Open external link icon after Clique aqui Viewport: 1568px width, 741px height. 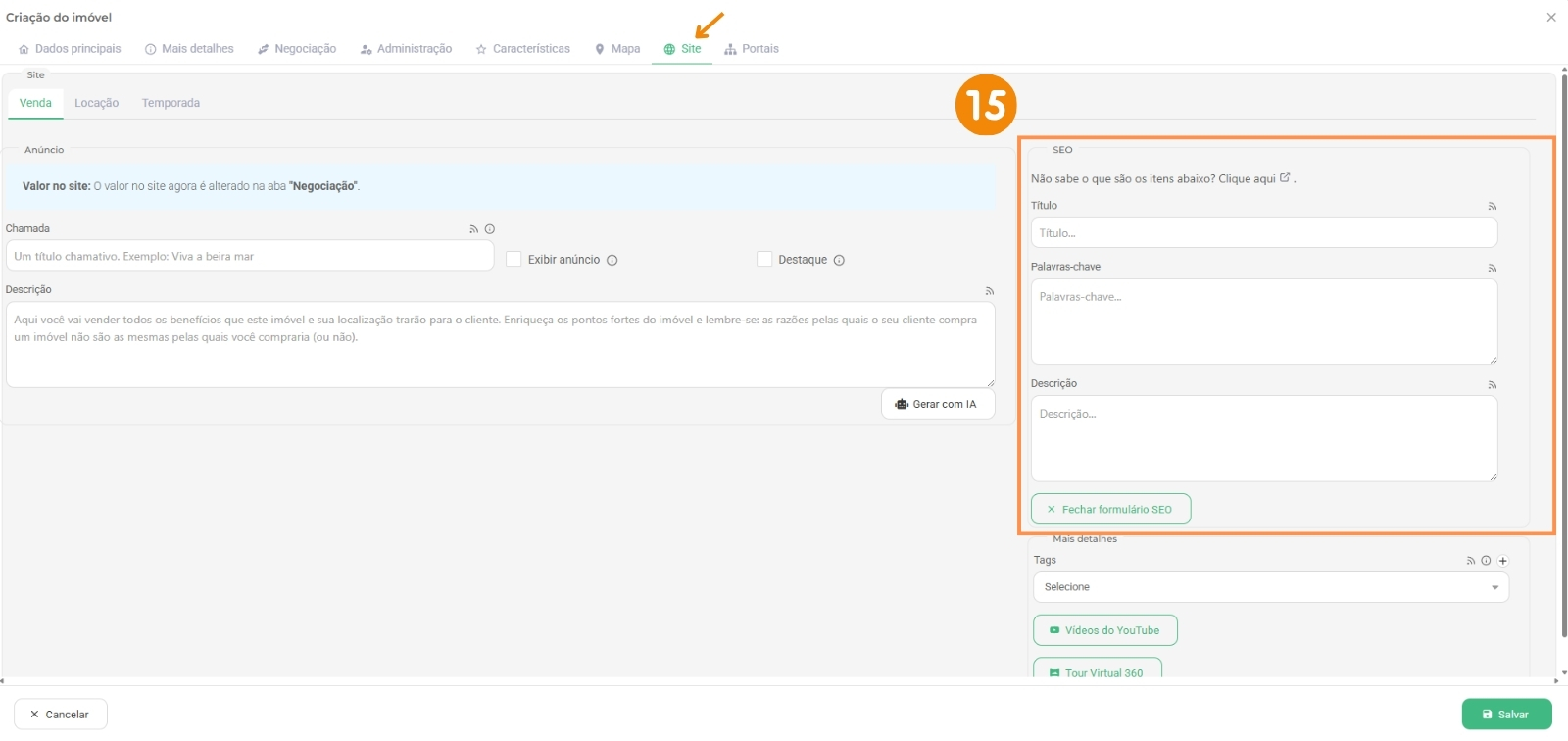tap(1285, 178)
